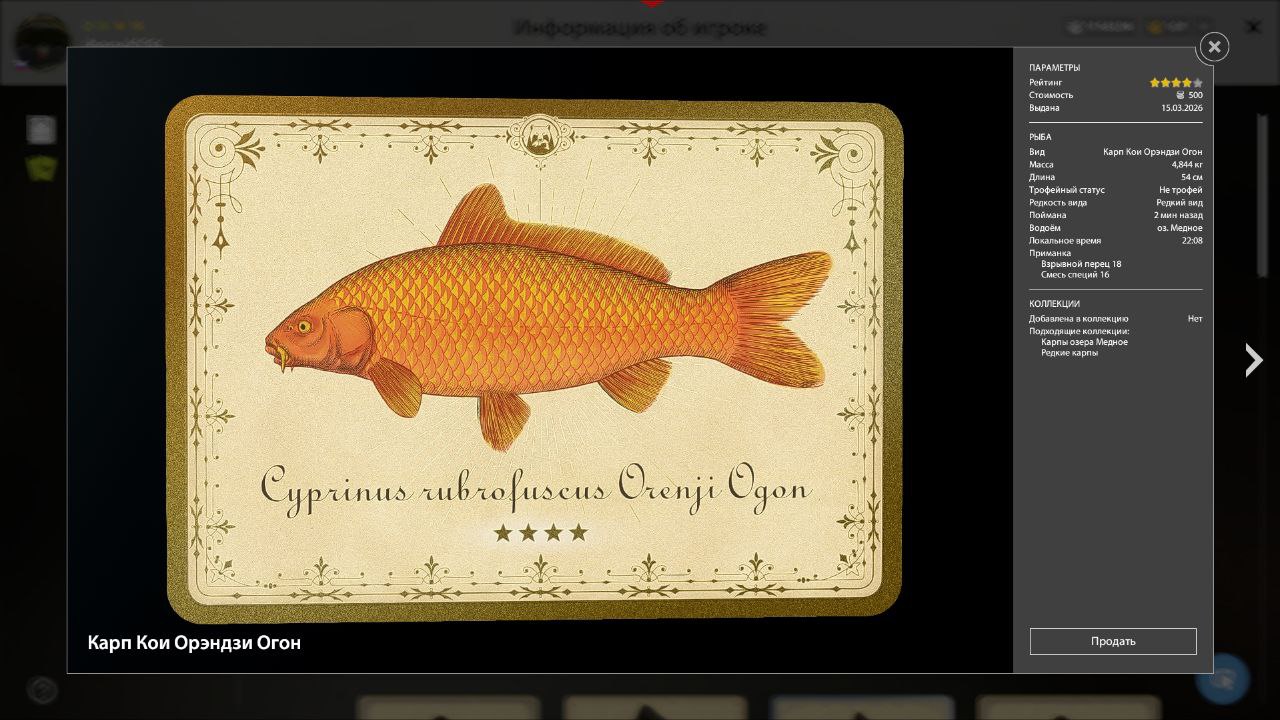
Task: Click the Карп Кои Орэндзи Огон caption title
Action: (194, 643)
